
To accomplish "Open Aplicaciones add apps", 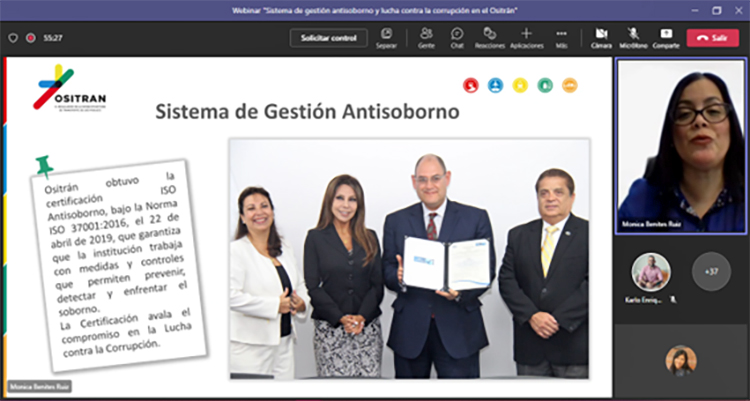I will [x=527, y=38].
